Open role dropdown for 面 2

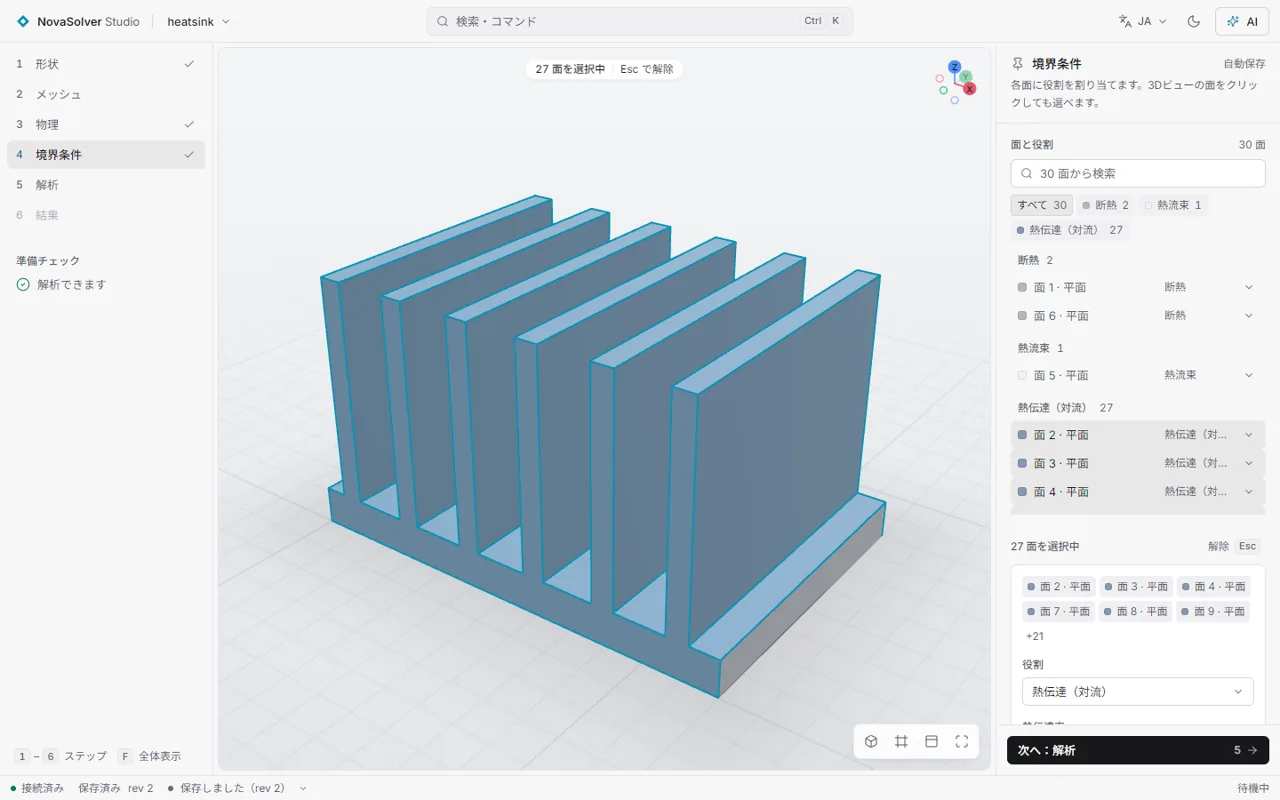click(x=1208, y=435)
